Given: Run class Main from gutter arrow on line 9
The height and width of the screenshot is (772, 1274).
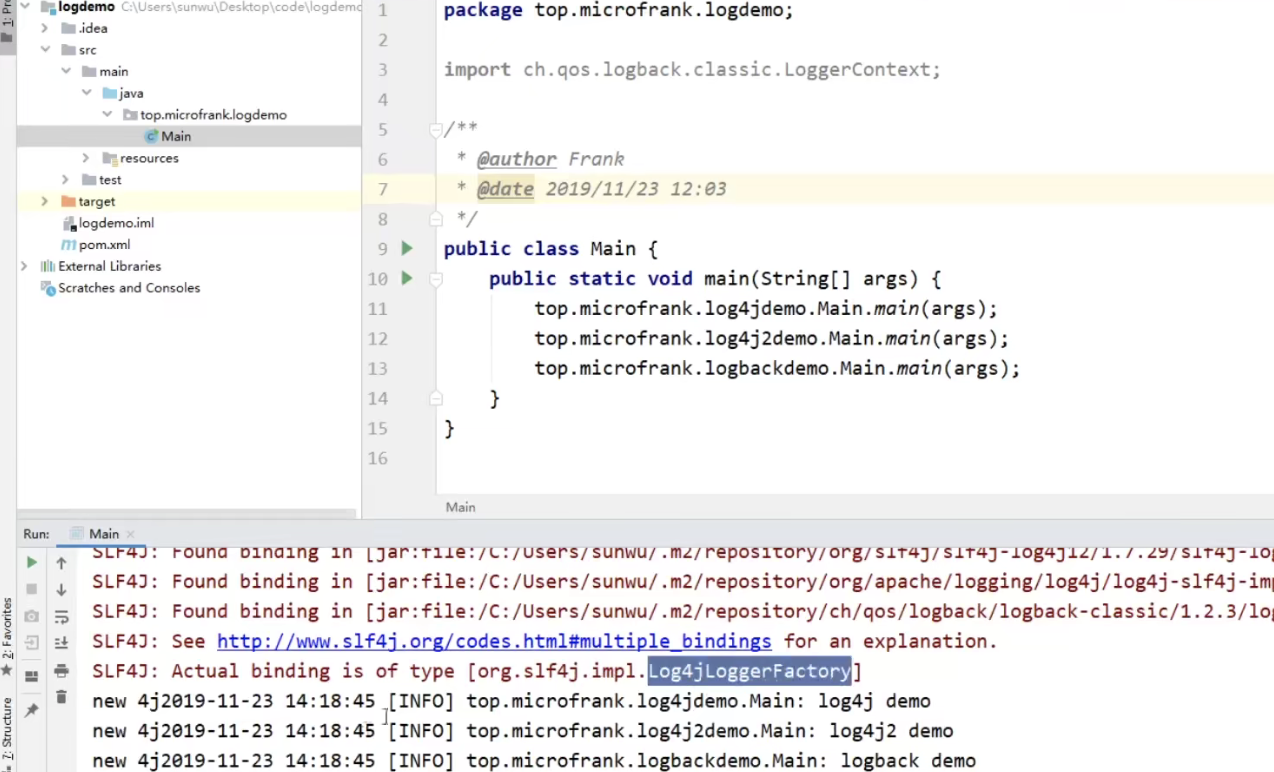Looking at the screenshot, I should pyautogui.click(x=407, y=248).
